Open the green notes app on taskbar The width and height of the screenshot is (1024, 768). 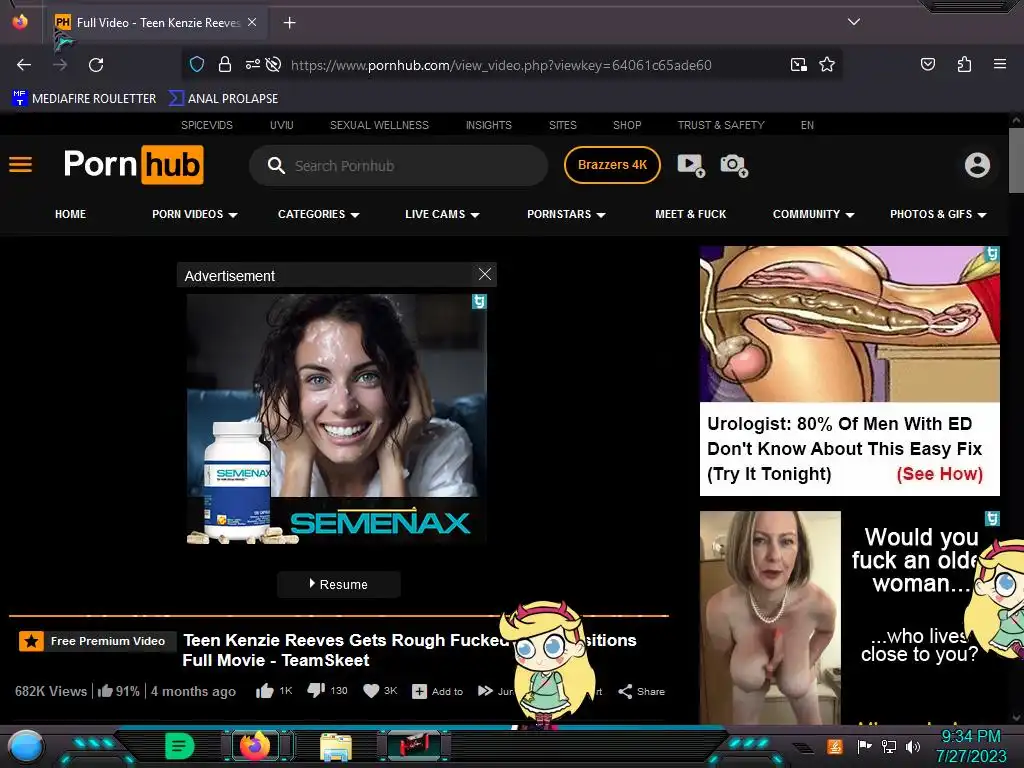click(180, 746)
